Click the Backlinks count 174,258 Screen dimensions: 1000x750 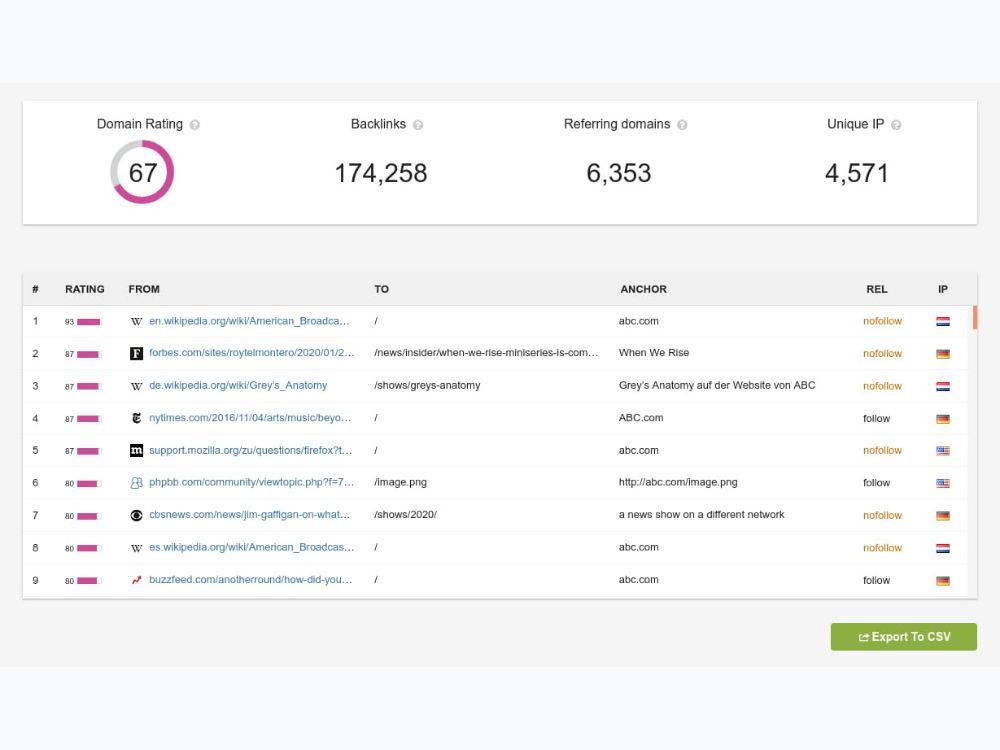(381, 173)
